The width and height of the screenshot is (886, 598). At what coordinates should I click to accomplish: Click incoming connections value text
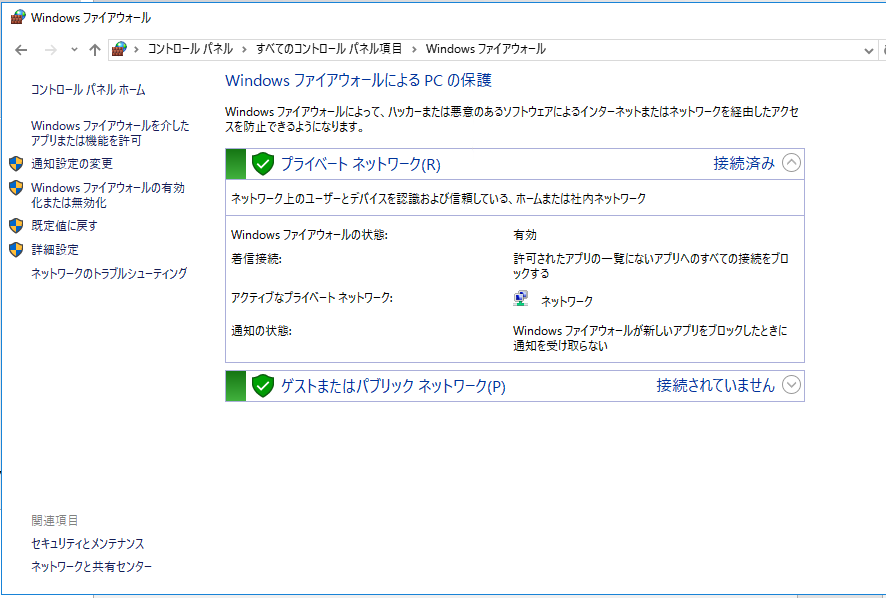[x=651, y=266]
